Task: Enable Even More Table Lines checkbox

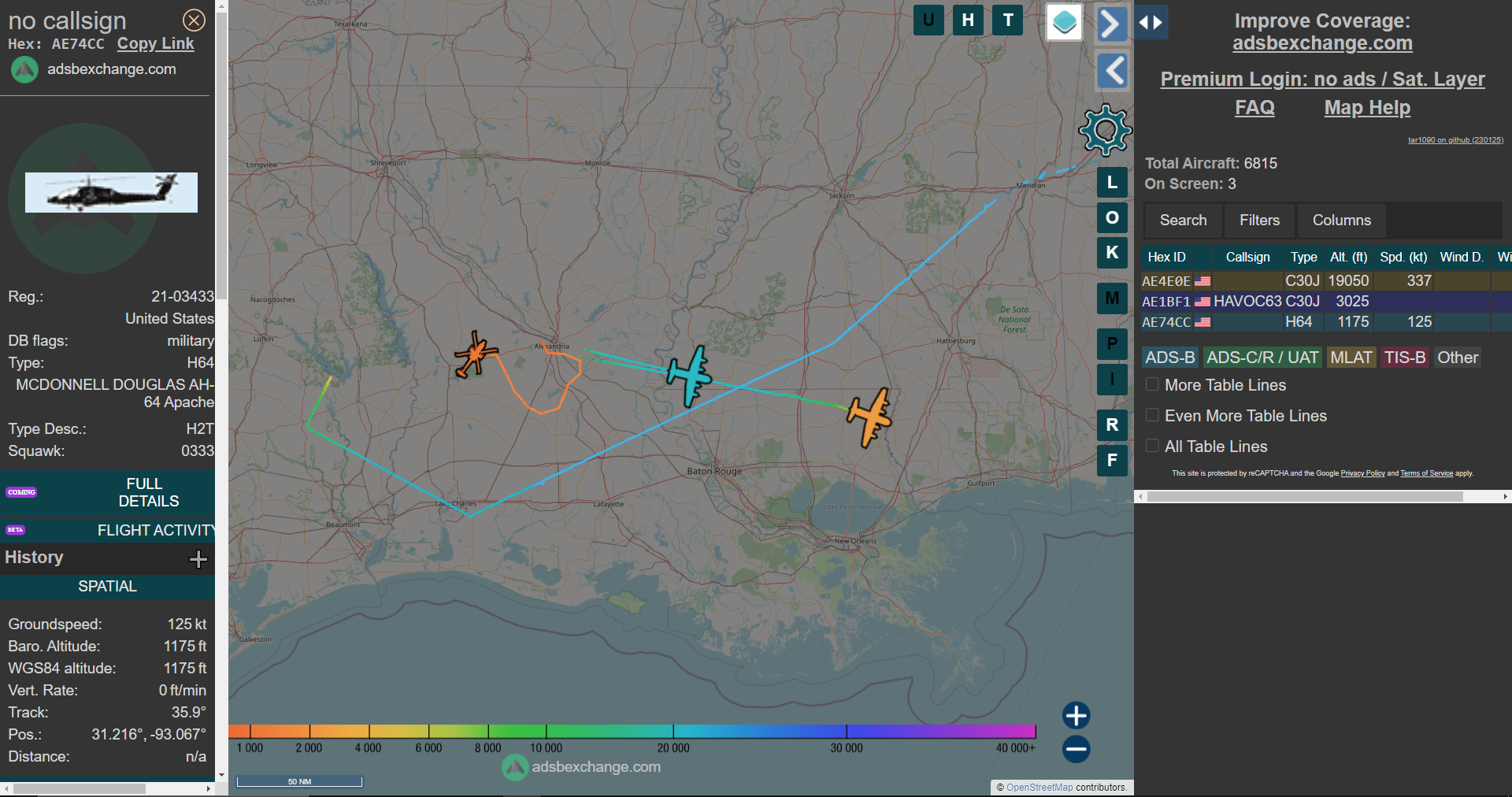Action: coord(1152,415)
